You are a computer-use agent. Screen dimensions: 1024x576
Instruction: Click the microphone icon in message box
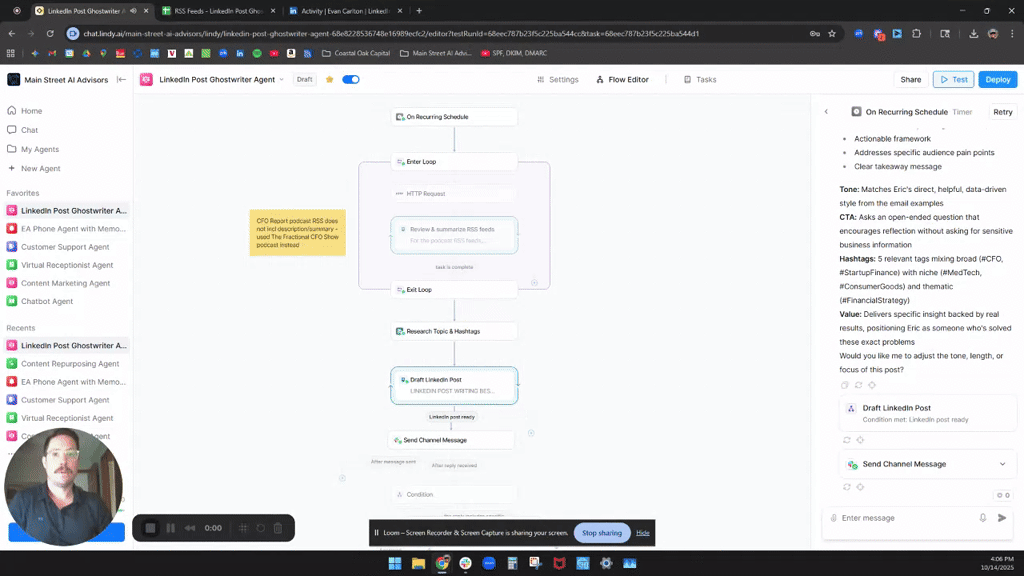click(983, 518)
